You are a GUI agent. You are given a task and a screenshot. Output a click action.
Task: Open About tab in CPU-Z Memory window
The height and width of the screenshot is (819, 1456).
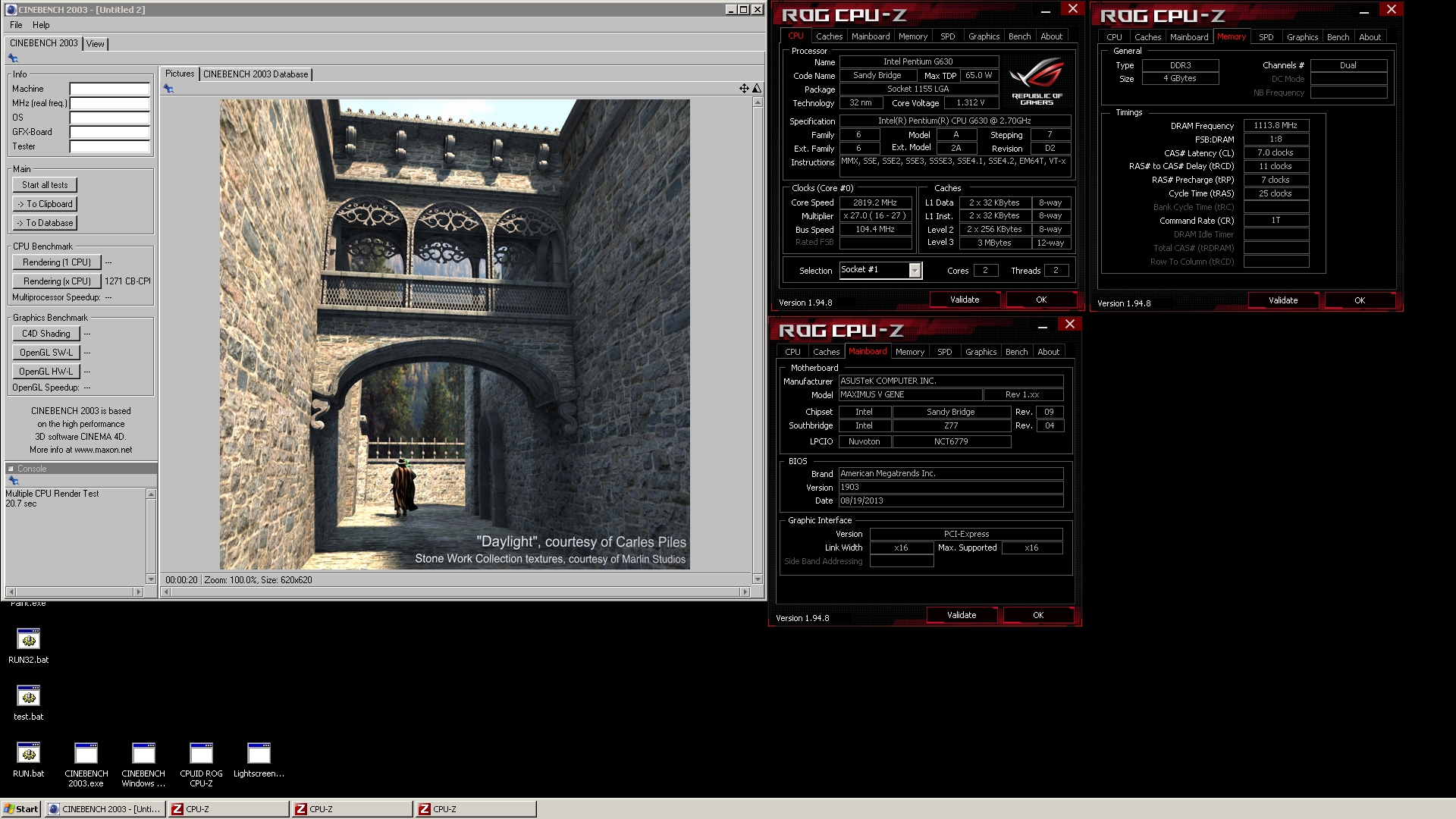[1370, 37]
